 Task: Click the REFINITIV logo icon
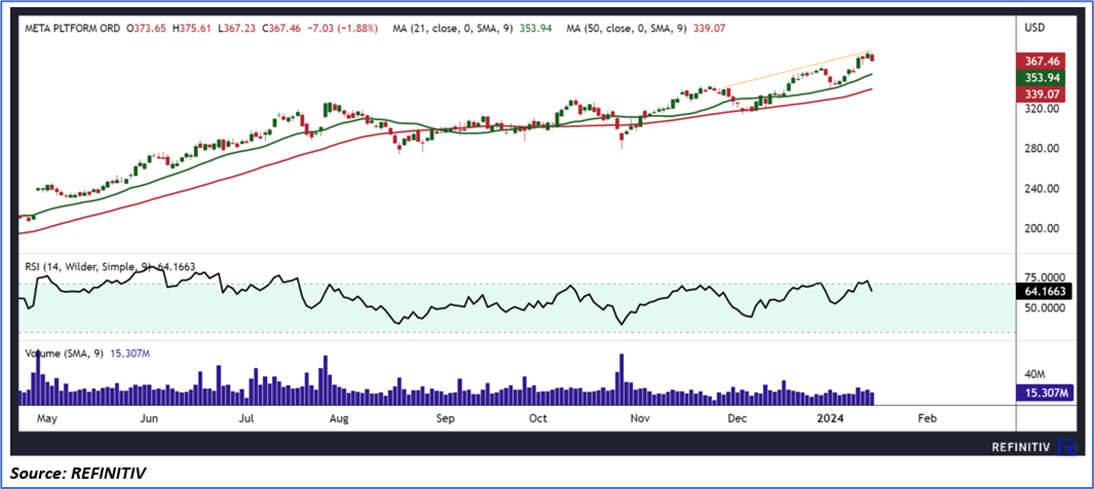tap(1068, 447)
